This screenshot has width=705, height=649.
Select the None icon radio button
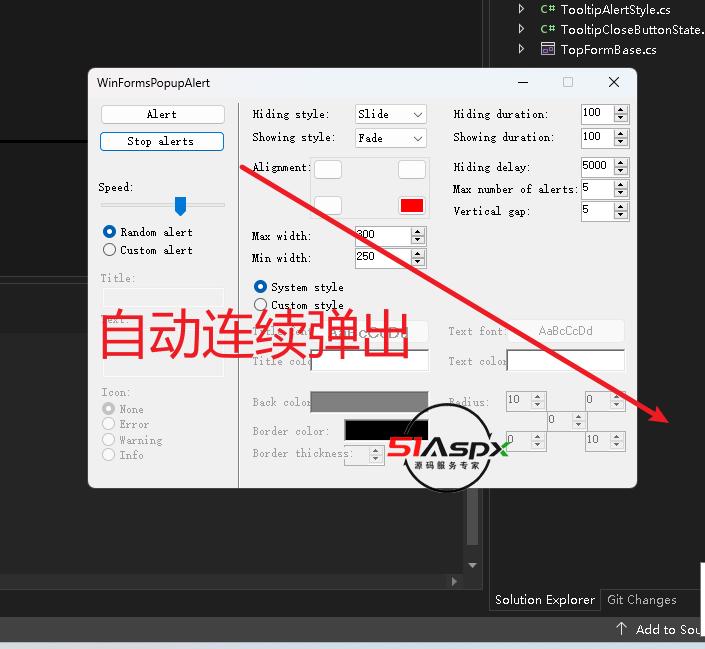[108, 408]
